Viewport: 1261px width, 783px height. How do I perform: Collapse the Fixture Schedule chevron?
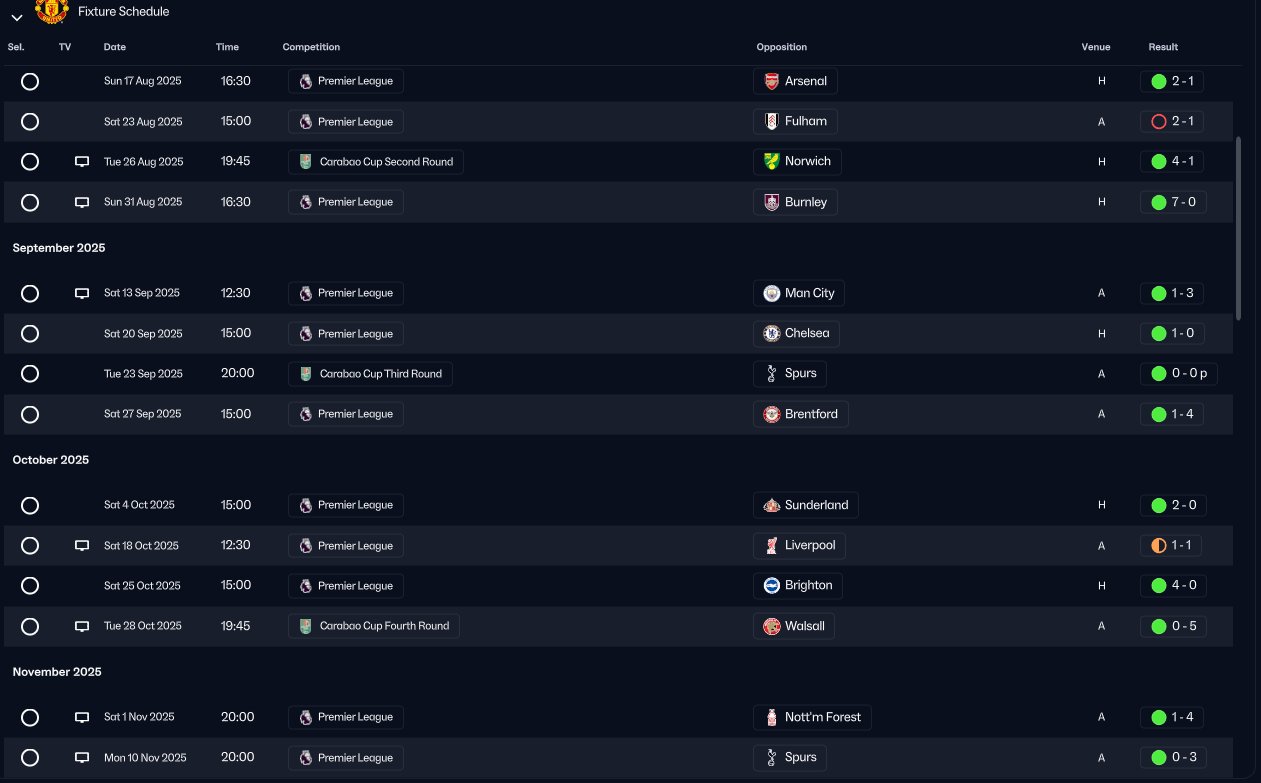click(17, 18)
